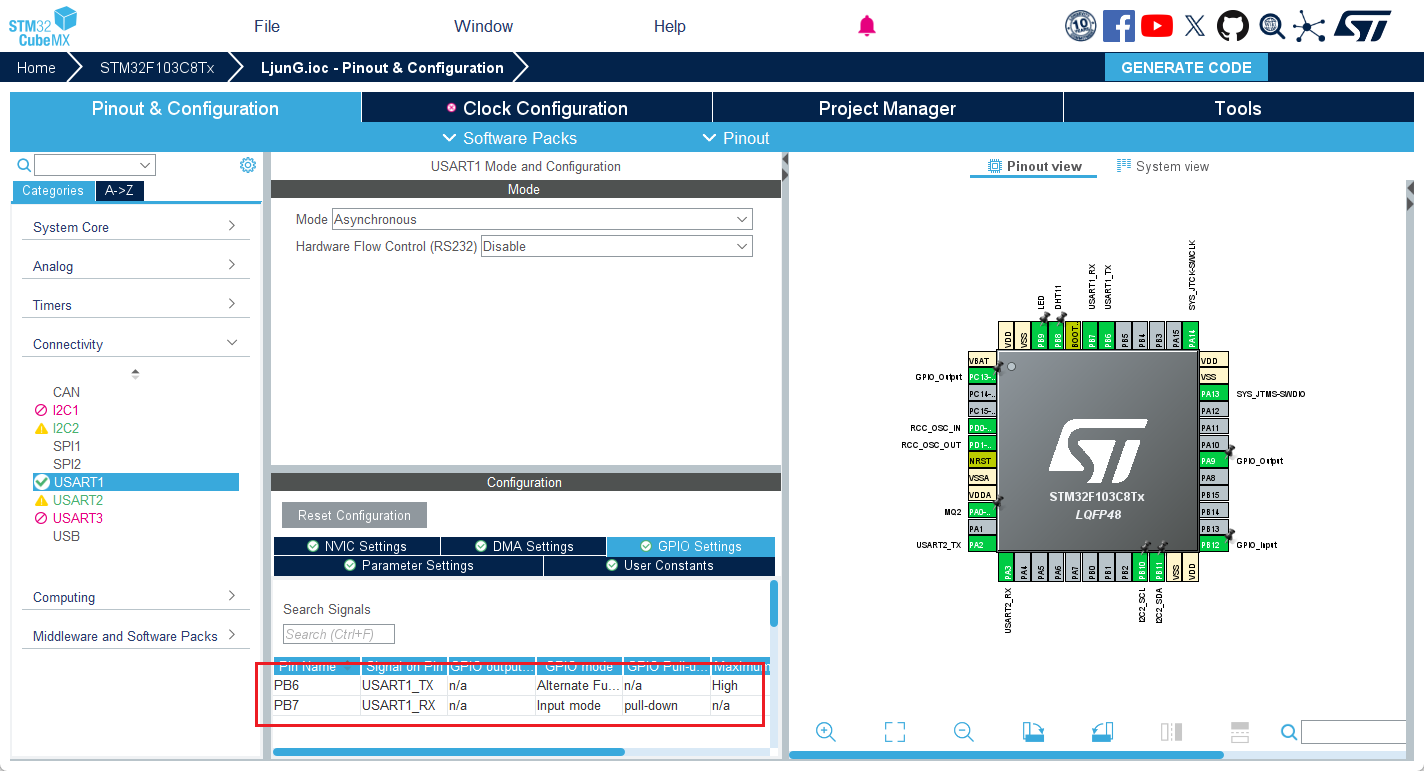Screen dimensions: 1424x771
Task: Expand the Analog category
Action: 136,266
